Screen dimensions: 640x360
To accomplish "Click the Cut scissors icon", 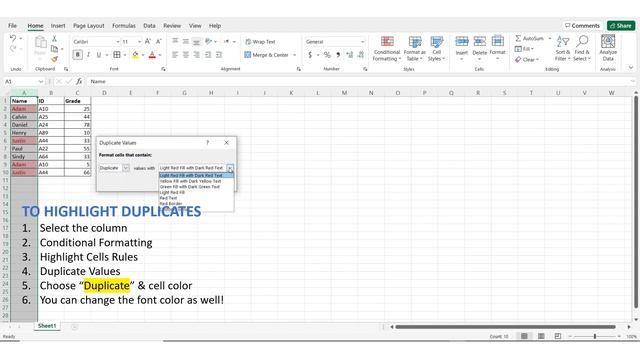I will [x=54, y=39].
